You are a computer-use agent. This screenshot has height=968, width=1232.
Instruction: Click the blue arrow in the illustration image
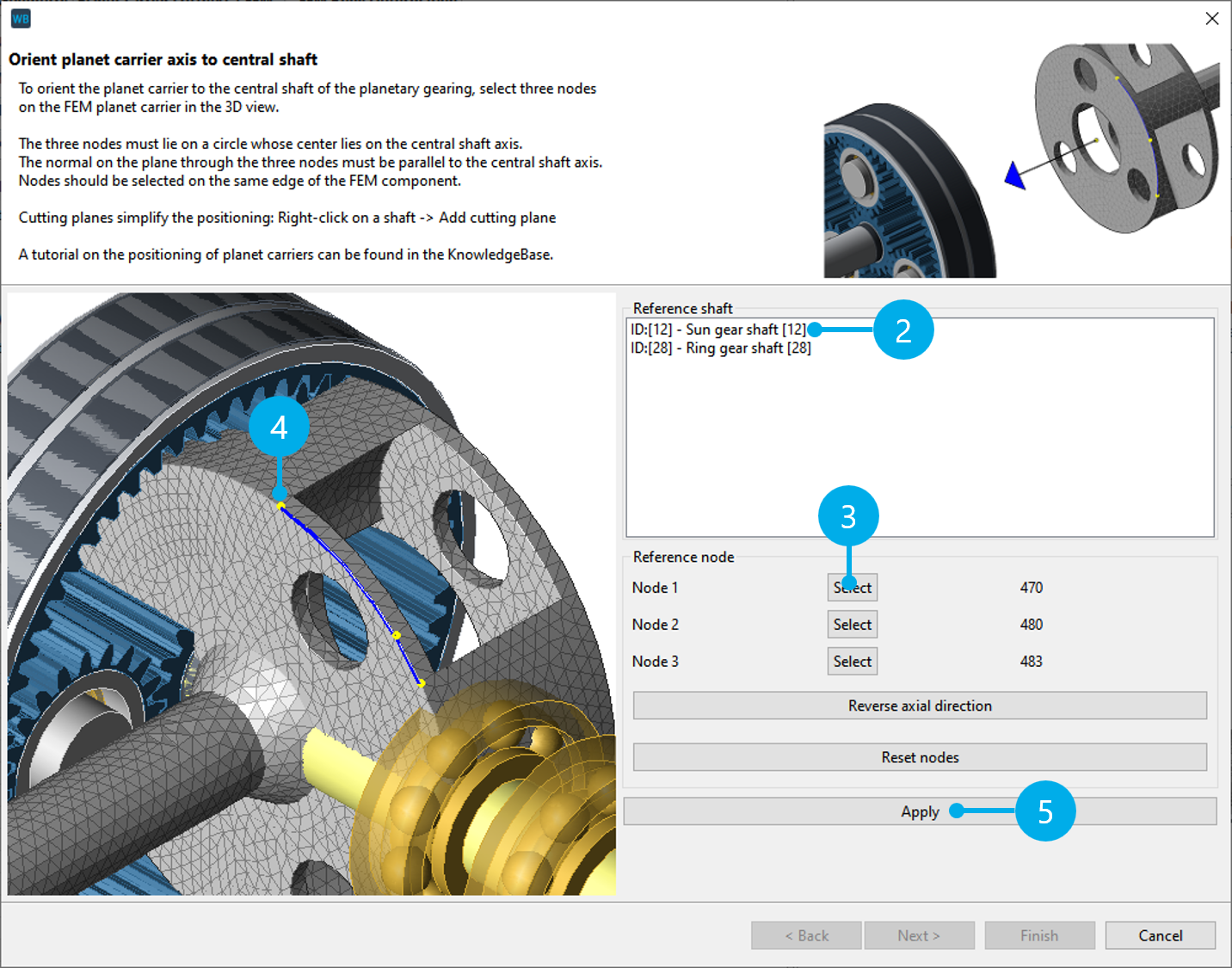point(1016,176)
